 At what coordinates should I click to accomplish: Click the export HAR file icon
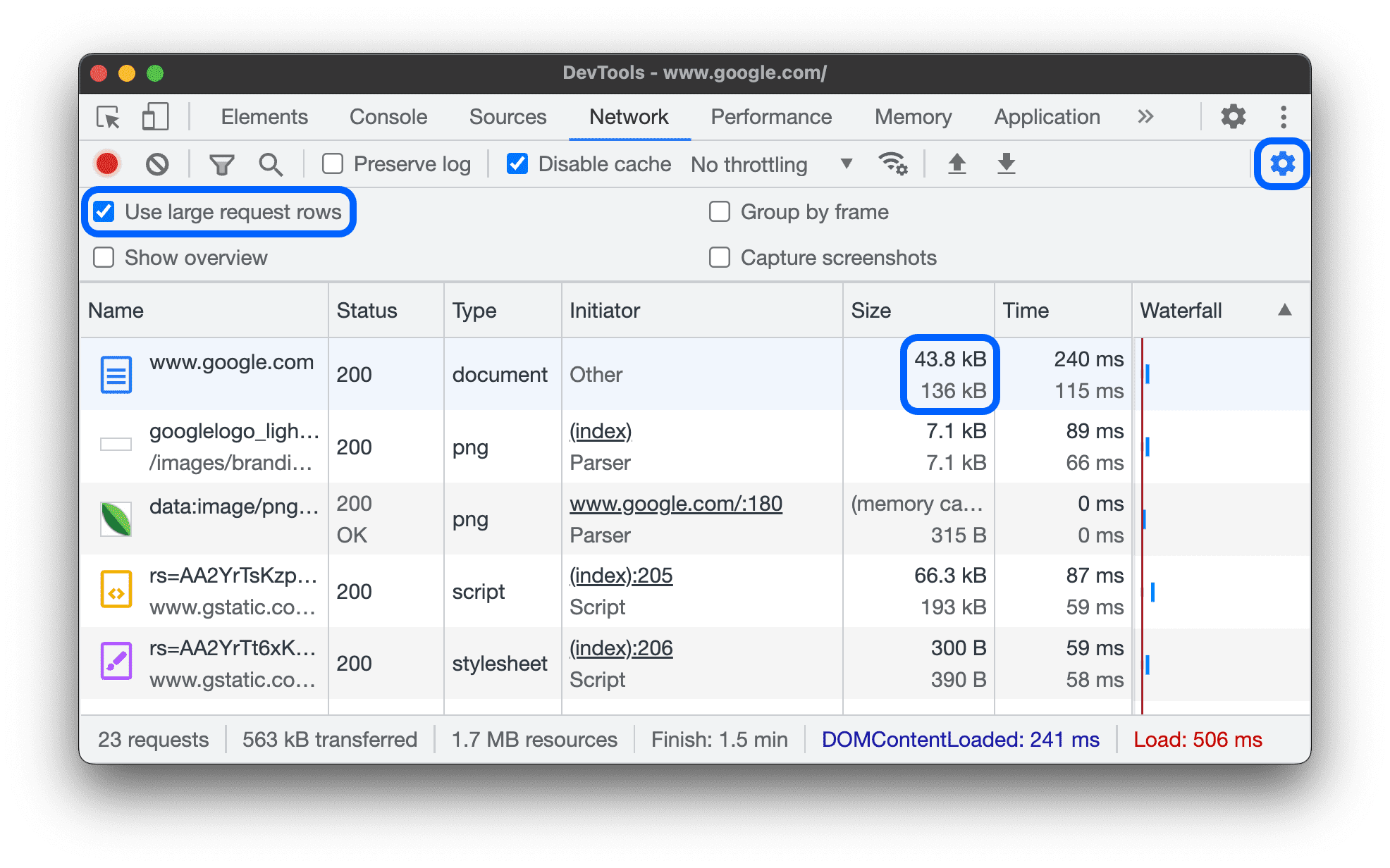[1003, 163]
